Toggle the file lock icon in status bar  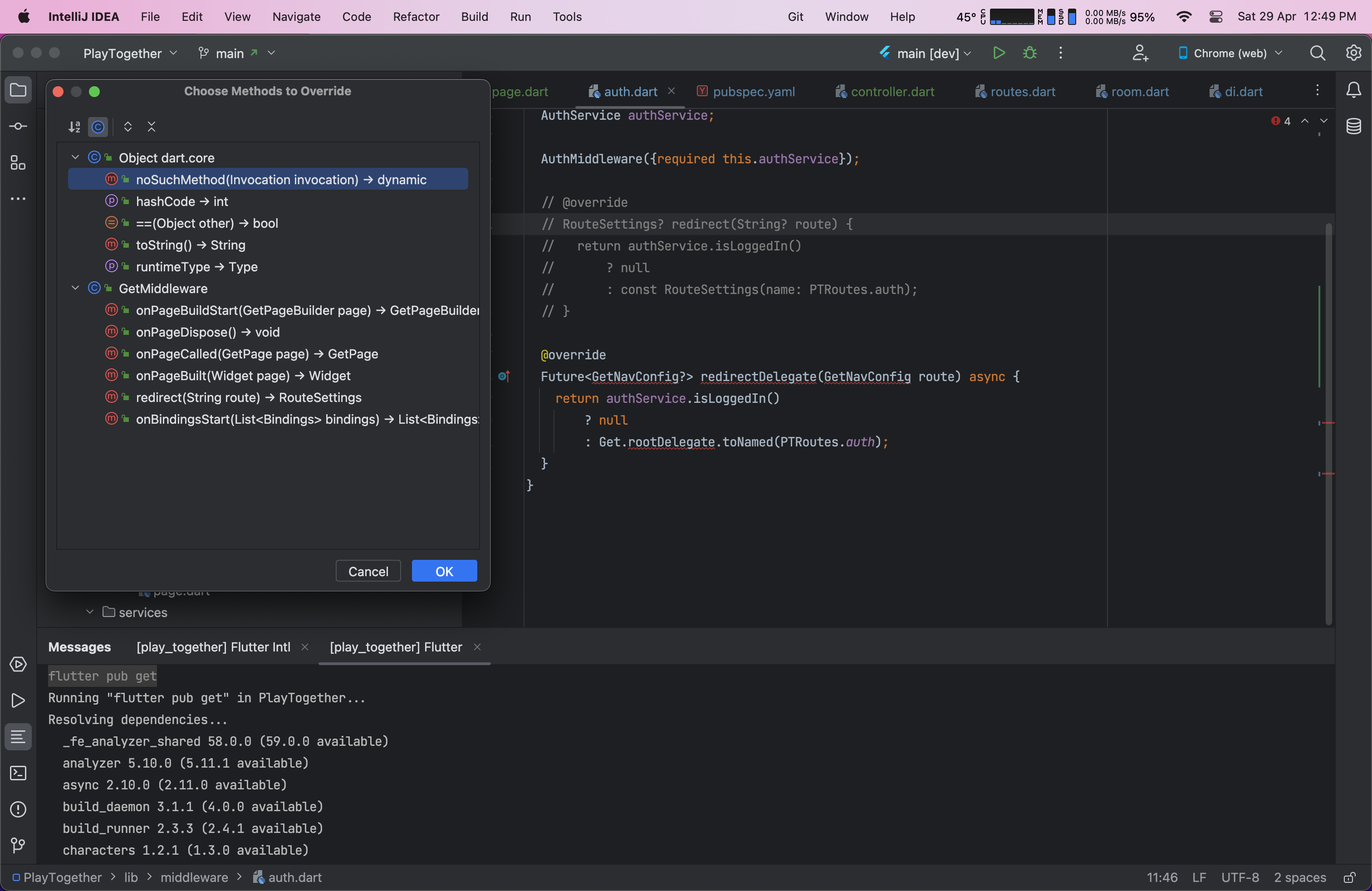[x=1349, y=877]
